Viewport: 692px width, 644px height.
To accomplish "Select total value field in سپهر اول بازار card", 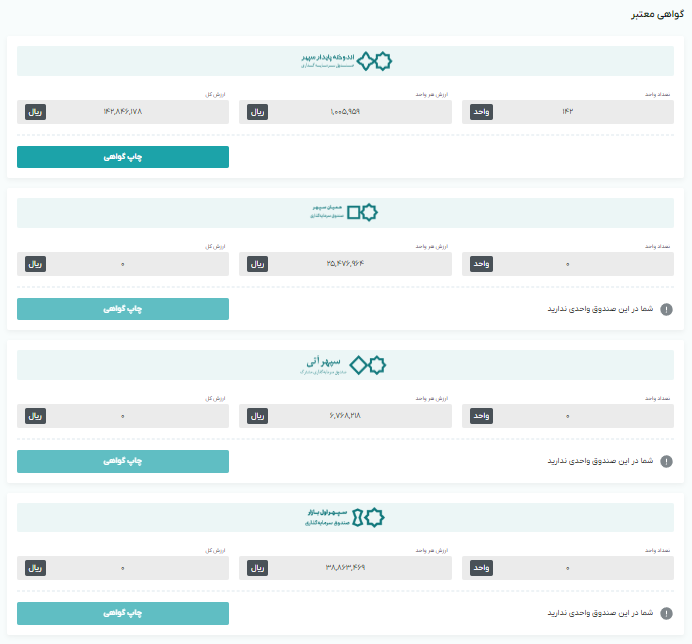I will (123, 568).
